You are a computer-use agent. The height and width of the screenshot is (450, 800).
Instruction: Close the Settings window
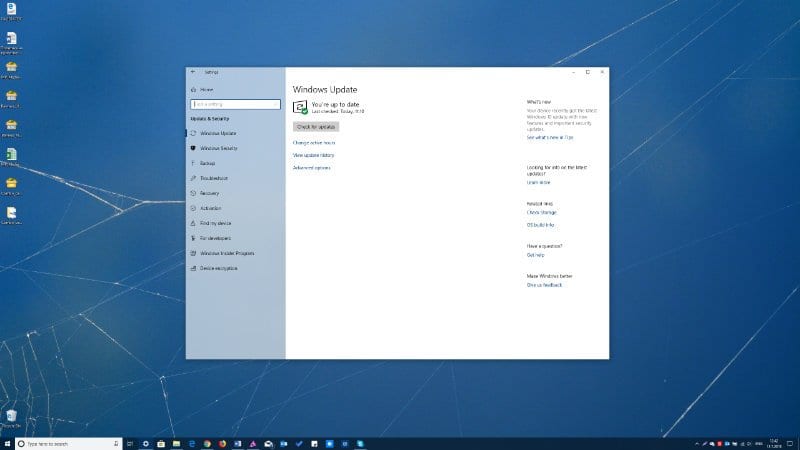(x=602, y=72)
